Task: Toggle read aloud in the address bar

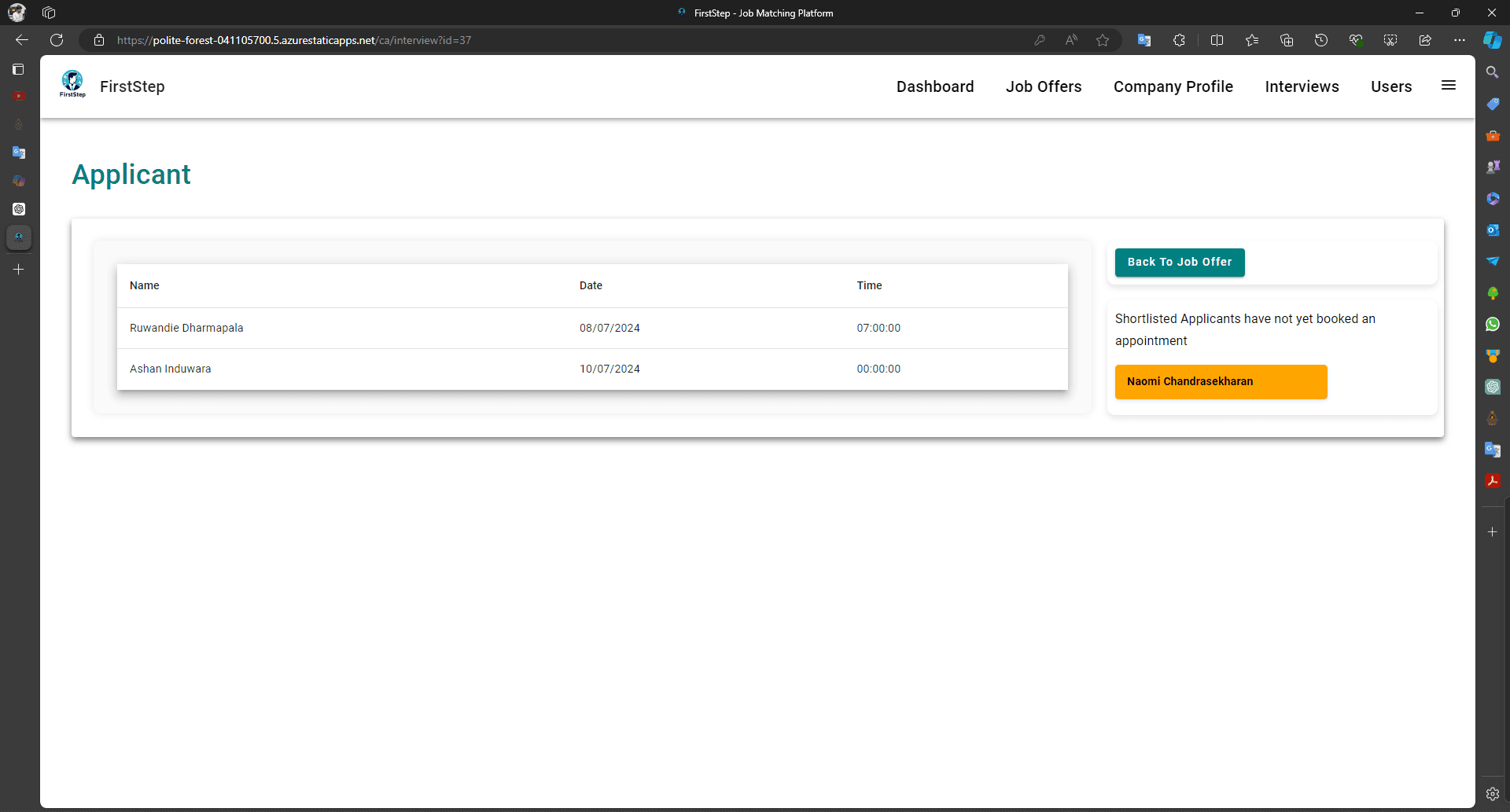Action: pos(1072,40)
